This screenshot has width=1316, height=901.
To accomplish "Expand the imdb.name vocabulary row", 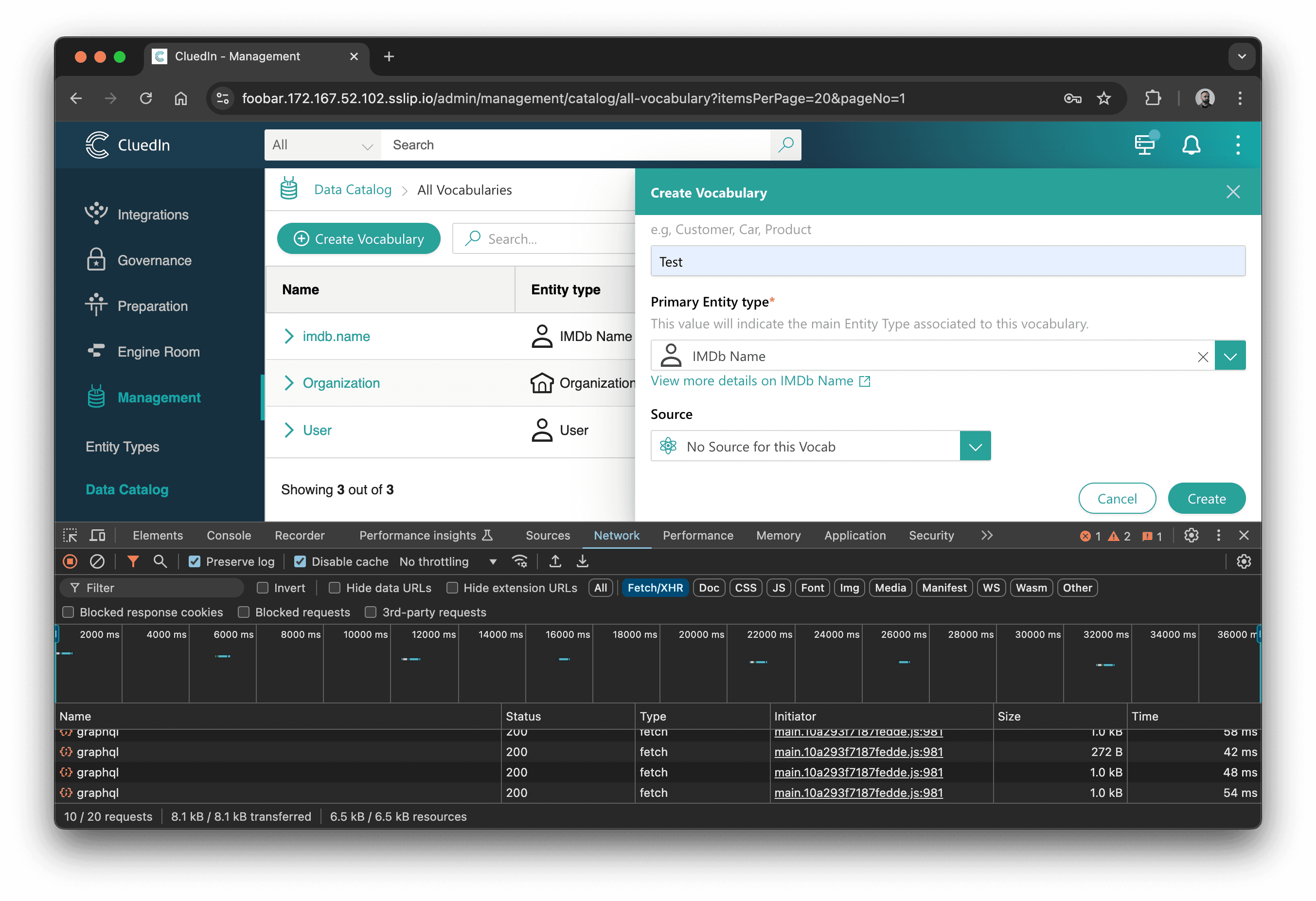I will (x=289, y=336).
